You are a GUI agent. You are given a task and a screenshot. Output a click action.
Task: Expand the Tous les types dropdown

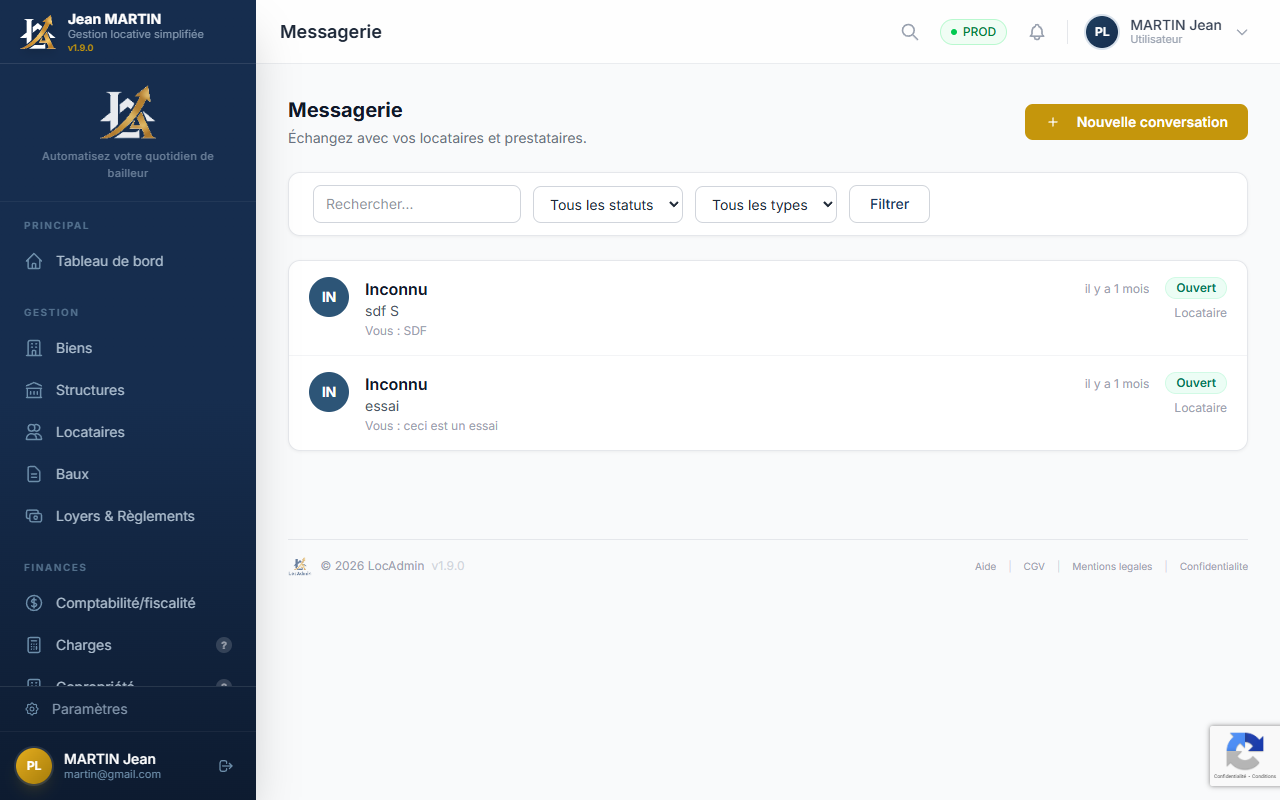pyautogui.click(x=766, y=204)
